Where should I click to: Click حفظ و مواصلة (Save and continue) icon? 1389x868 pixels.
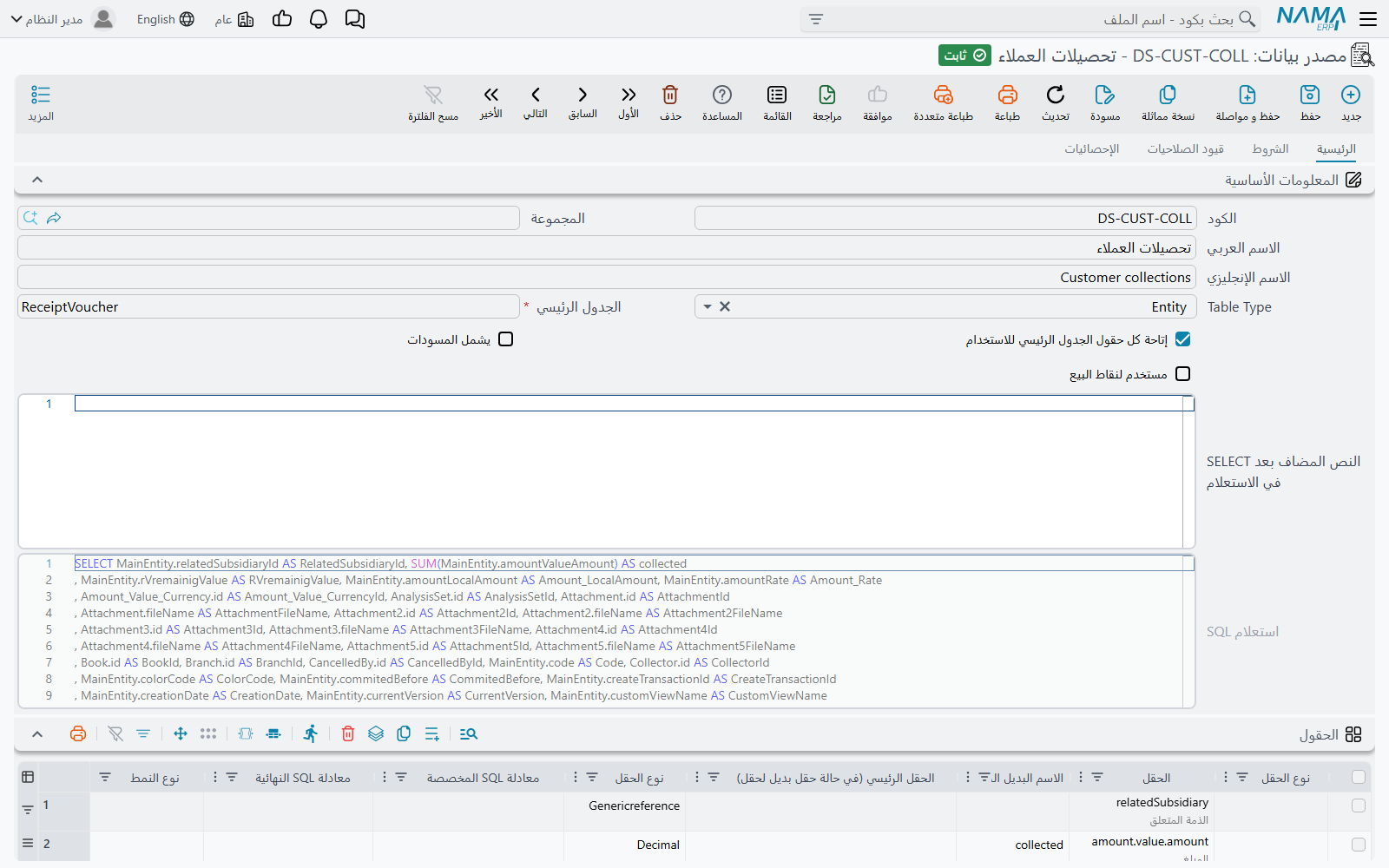pos(1247,95)
